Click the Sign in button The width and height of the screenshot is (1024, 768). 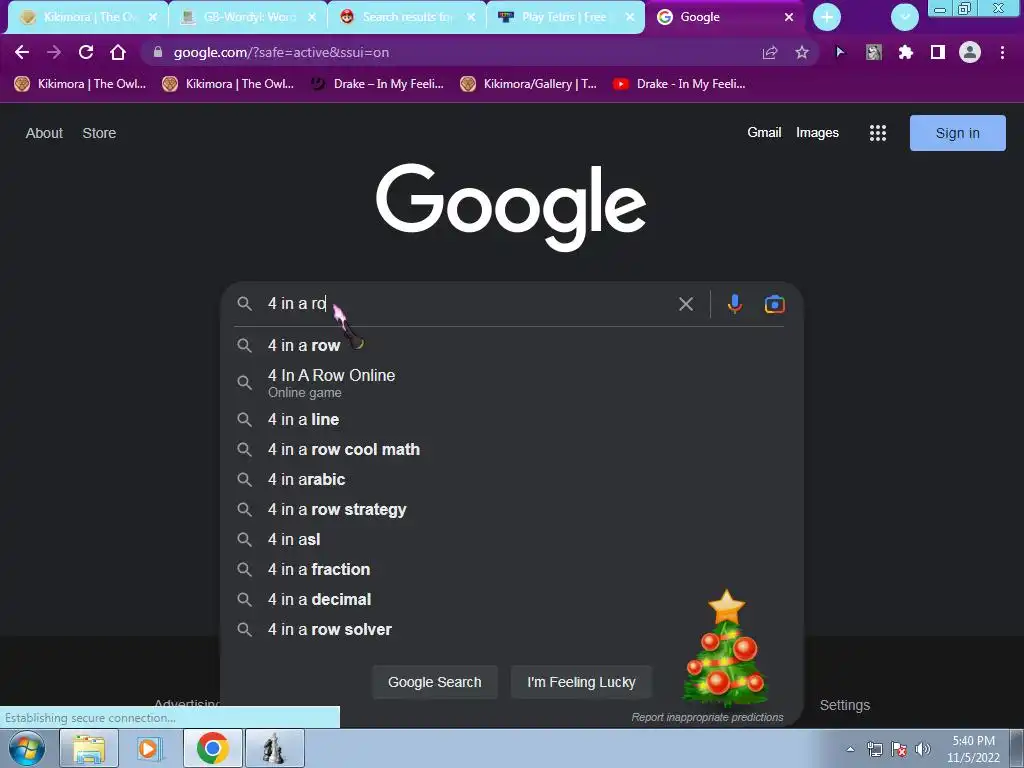coord(957,133)
